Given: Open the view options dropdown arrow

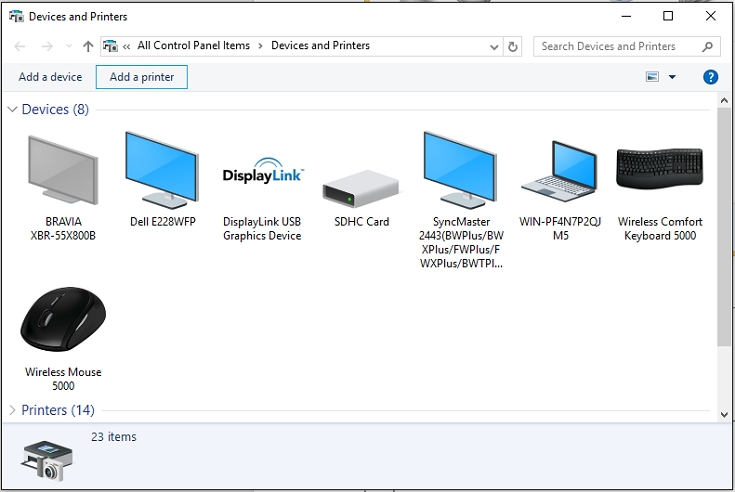Looking at the screenshot, I should click(672, 77).
